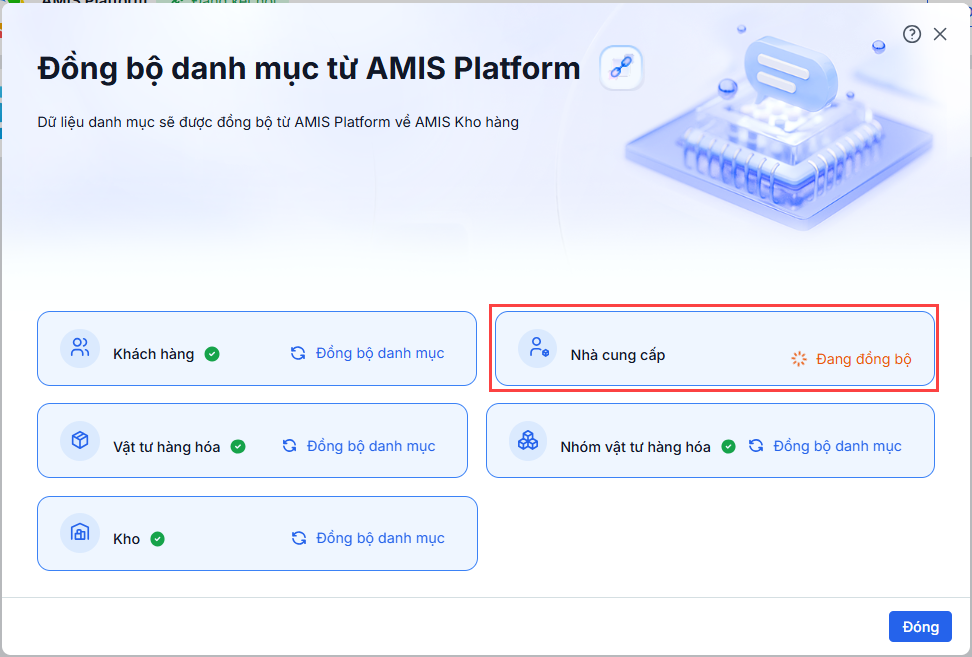Click the Nhóm vật tư hàng hóa label
Viewport: 972px width, 657px height.
point(635,447)
